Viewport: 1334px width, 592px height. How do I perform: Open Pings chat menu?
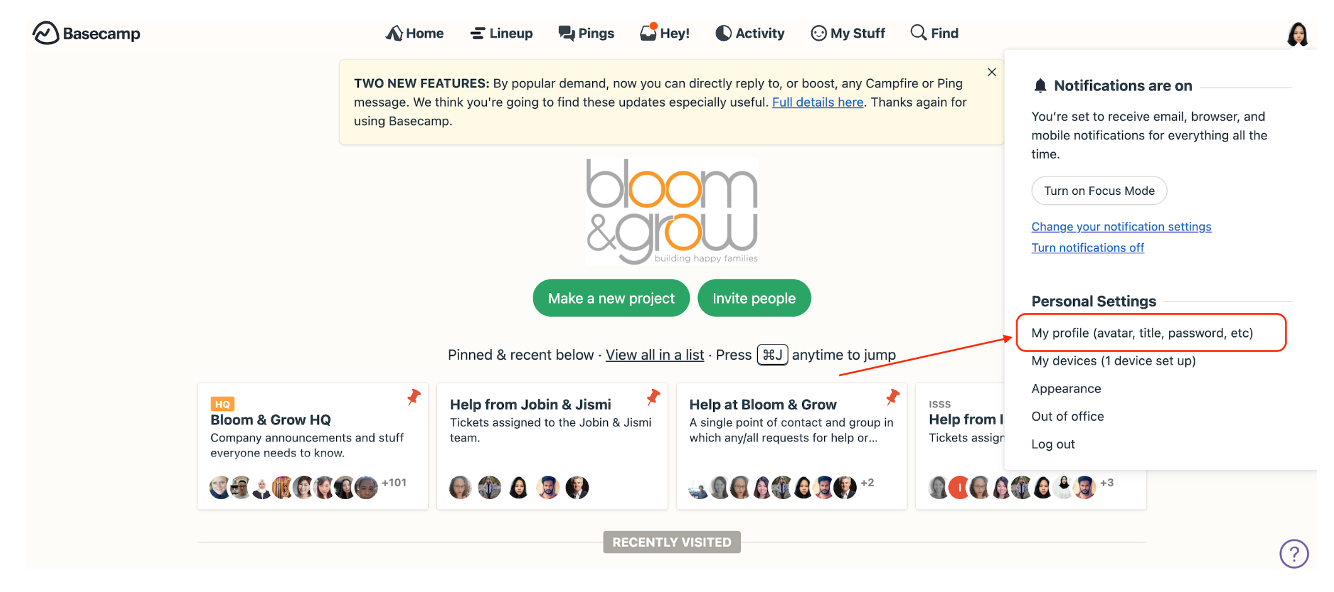(x=586, y=33)
